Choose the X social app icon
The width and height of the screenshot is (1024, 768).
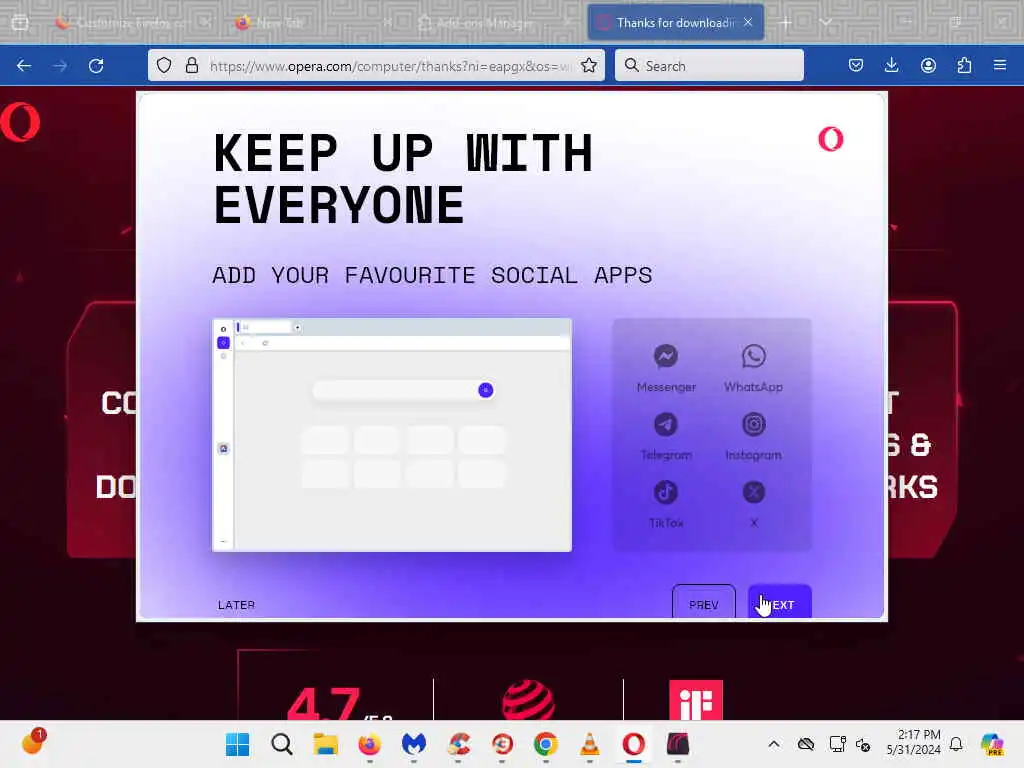[x=754, y=492]
